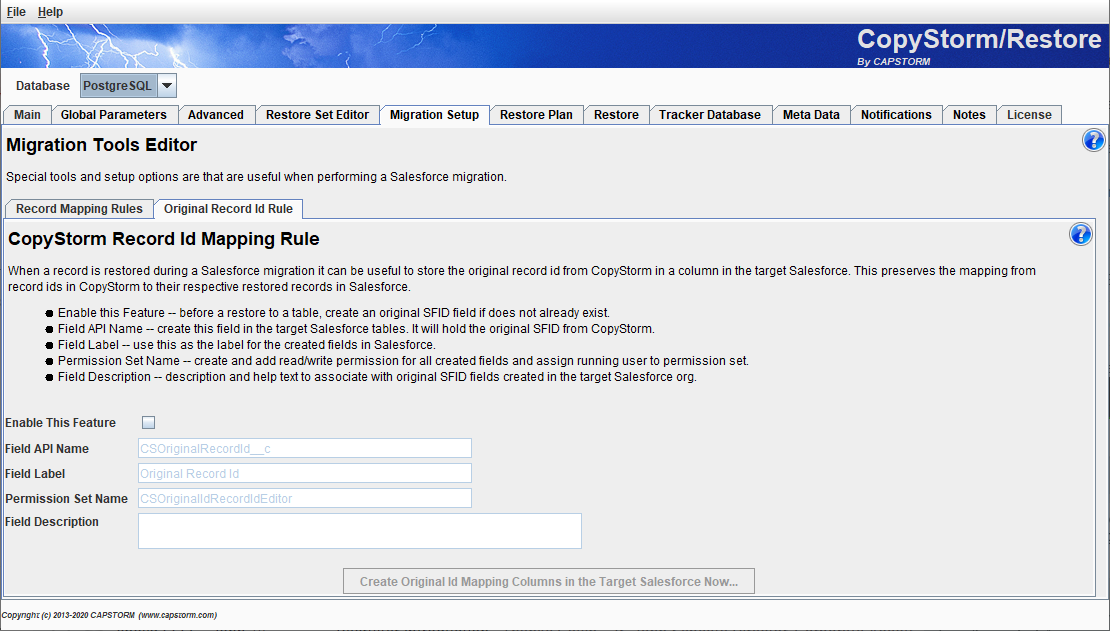This screenshot has height=631, width=1110.
Task: Enable This Feature checkbox
Action: click(x=149, y=423)
